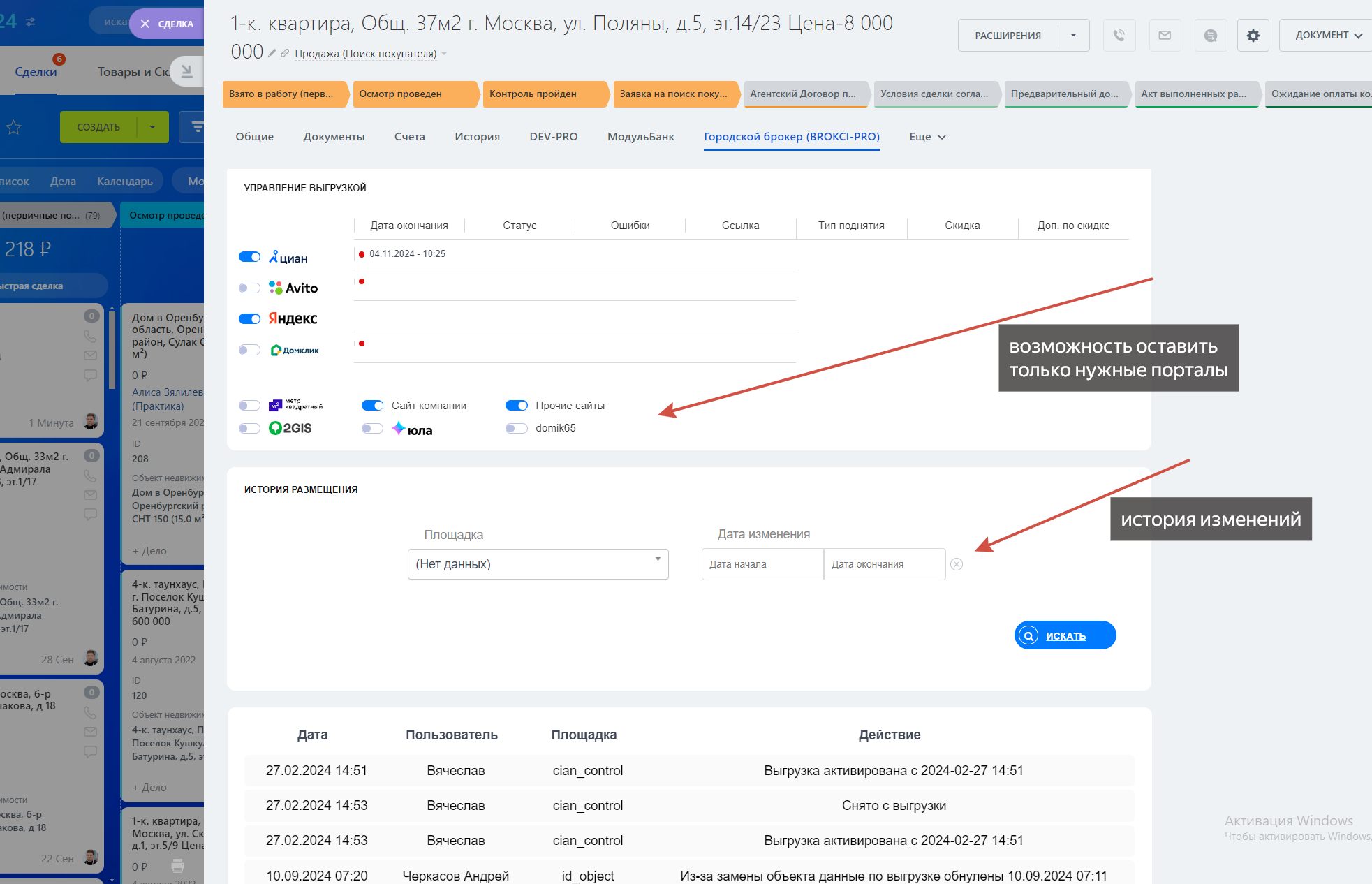The width and height of the screenshot is (1372, 884).
Task: Select the Контроль пройден stage
Action: click(x=541, y=94)
